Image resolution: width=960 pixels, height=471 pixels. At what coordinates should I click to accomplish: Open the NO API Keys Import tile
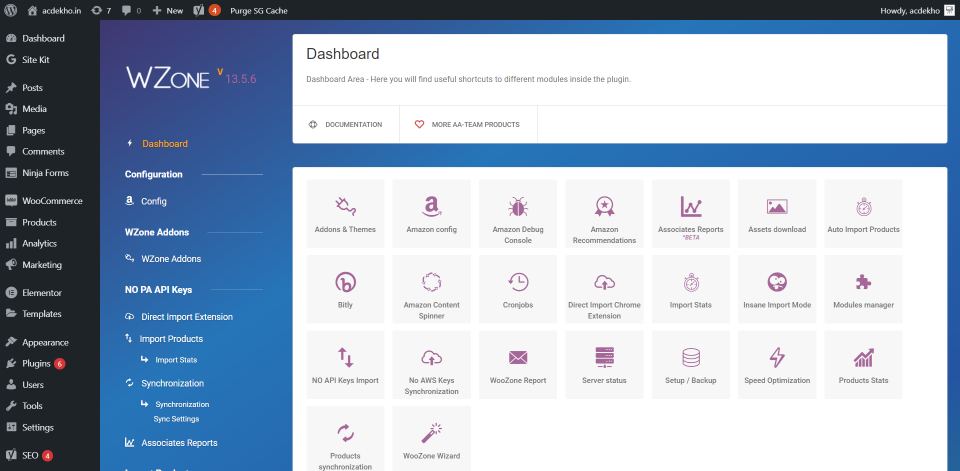coord(345,364)
